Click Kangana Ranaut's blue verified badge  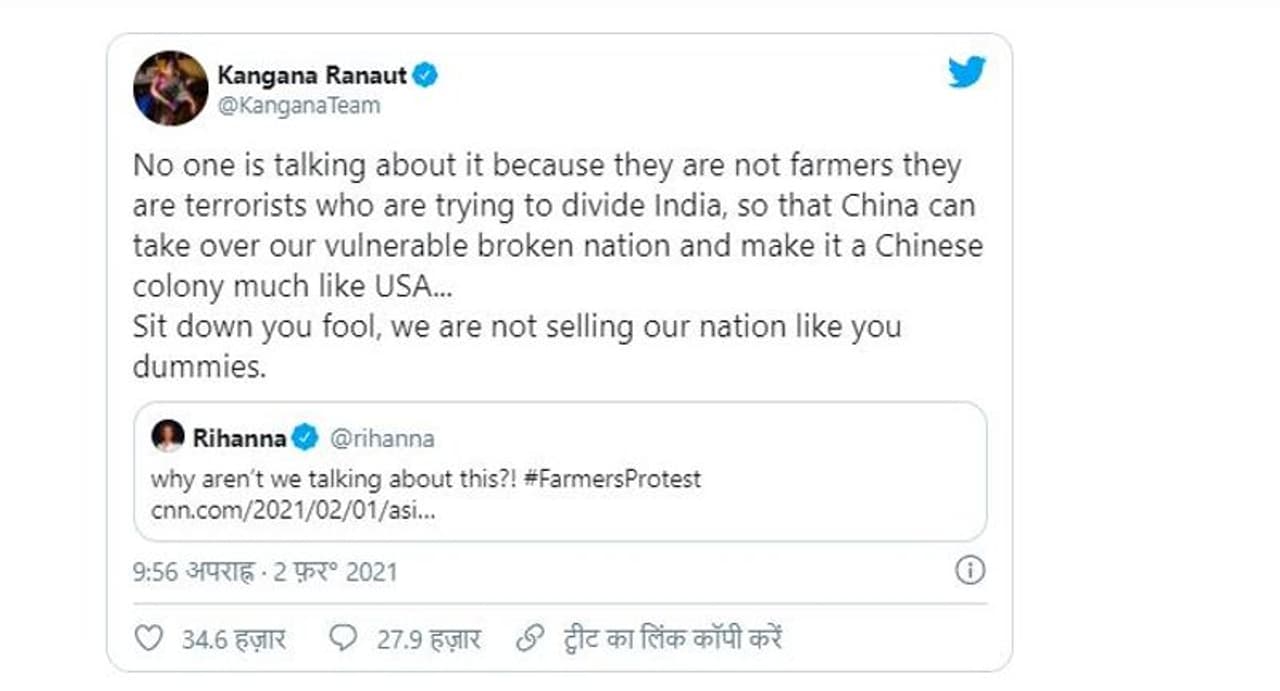pyautogui.click(x=426, y=75)
